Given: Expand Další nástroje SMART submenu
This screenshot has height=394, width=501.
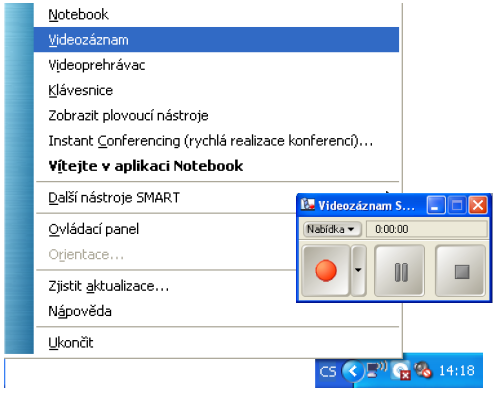Looking at the screenshot, I should (165, 198).
